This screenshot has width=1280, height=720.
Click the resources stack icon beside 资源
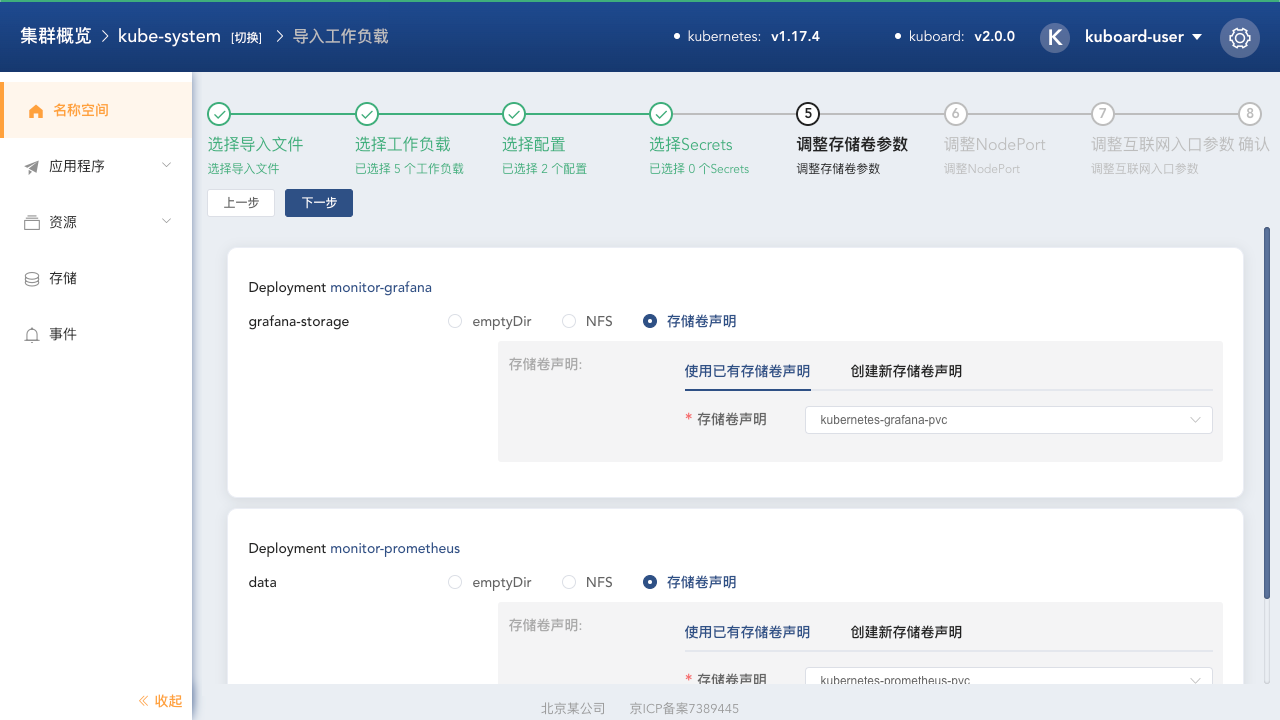pos(32,223)
